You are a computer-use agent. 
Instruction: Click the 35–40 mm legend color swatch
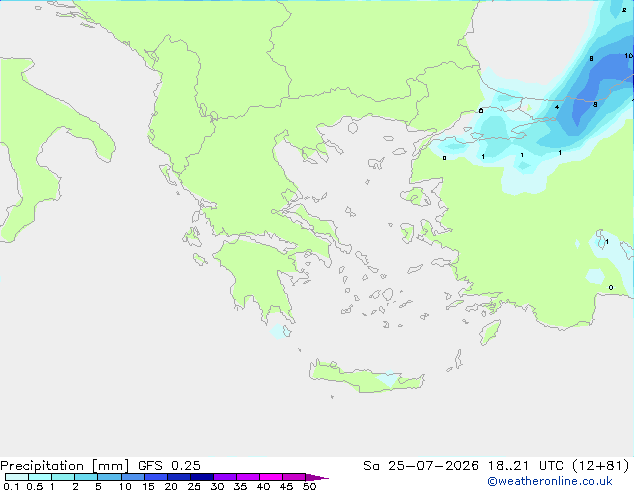click(x=248, y=477)
